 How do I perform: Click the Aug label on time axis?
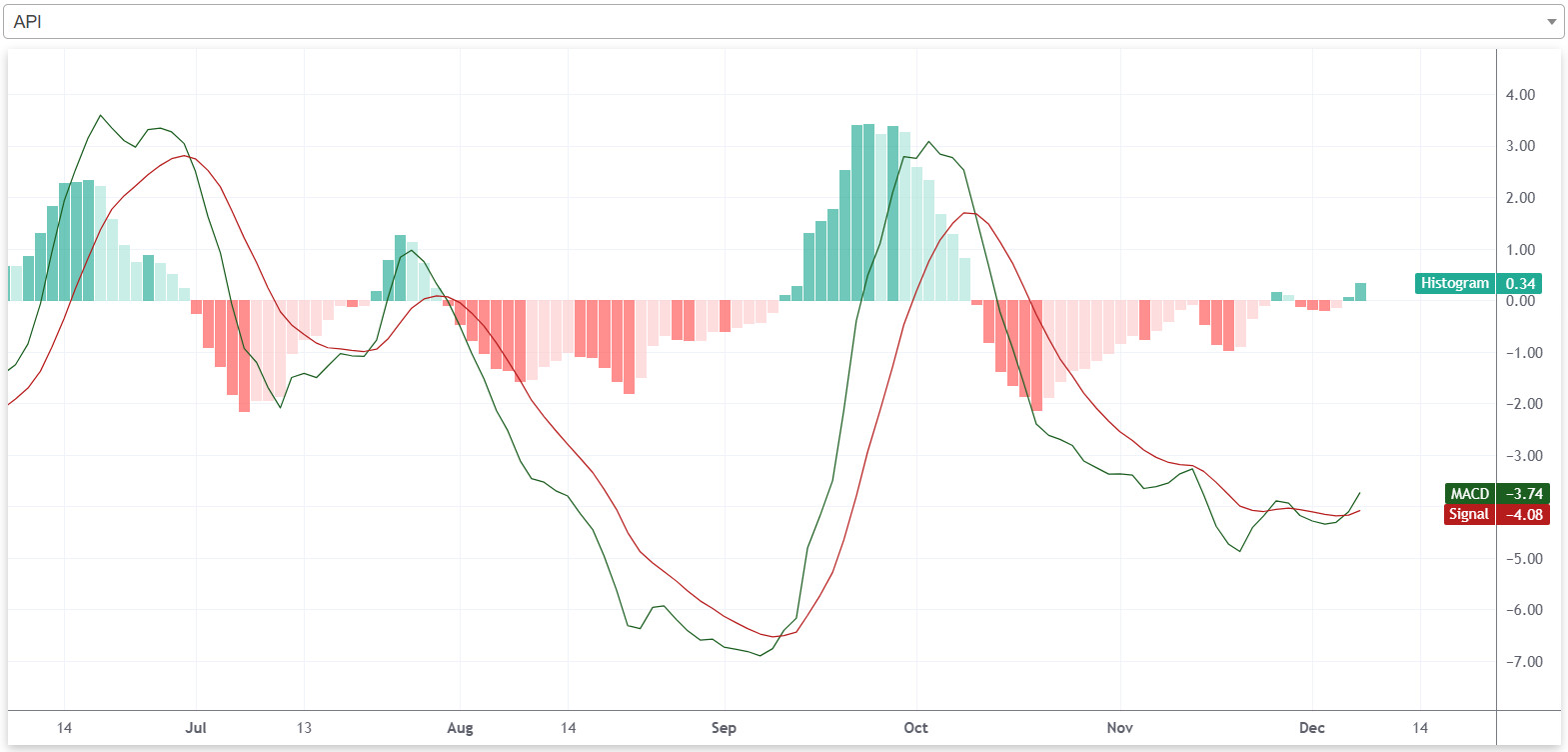point(460,727)
